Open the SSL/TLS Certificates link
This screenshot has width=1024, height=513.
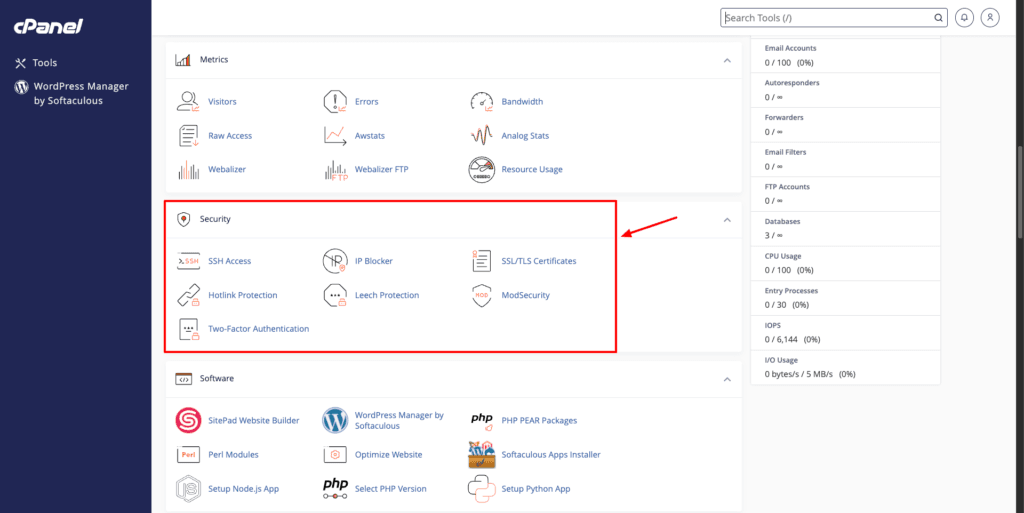pos(539,261)
